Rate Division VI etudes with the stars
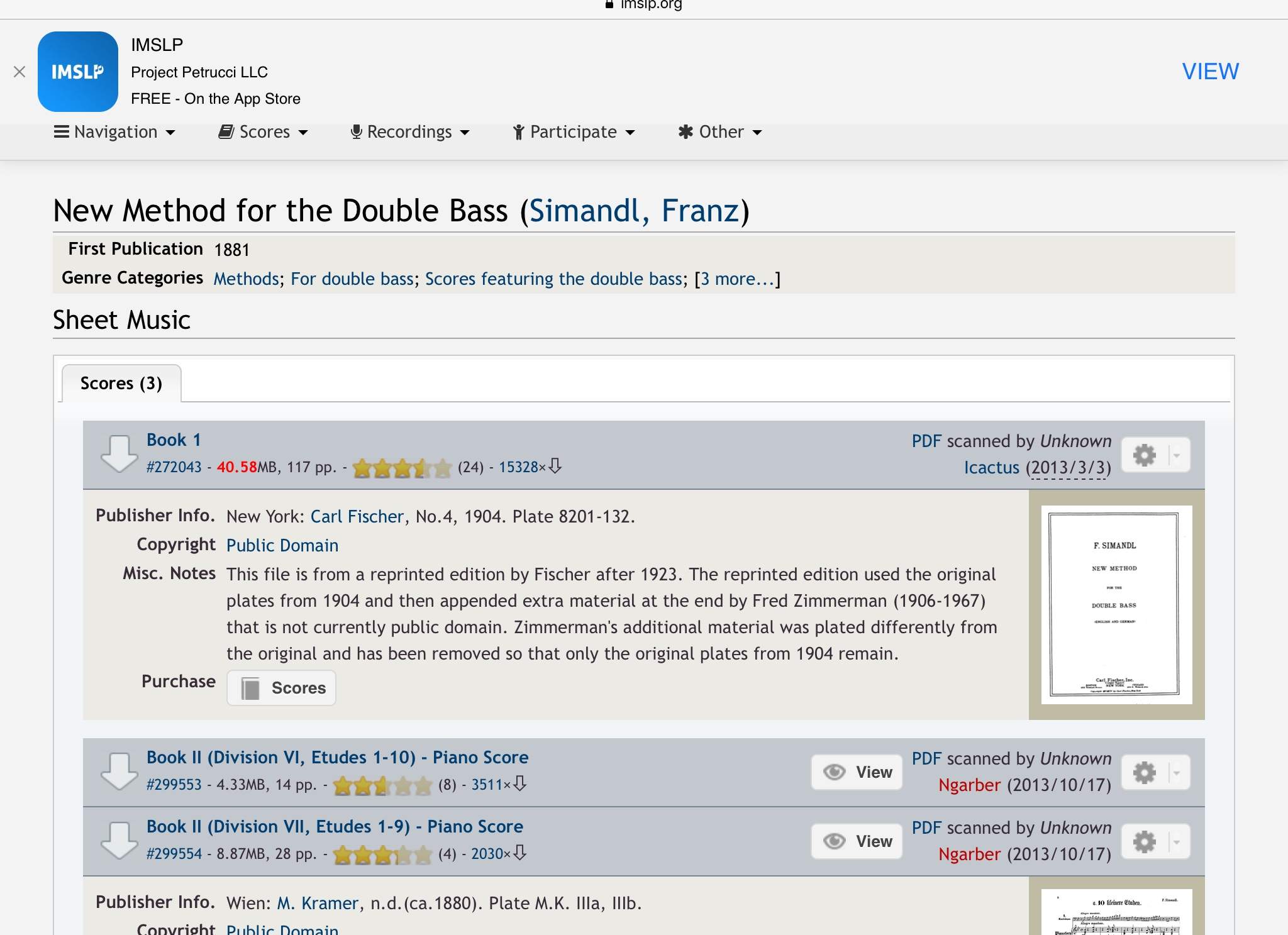The width and height of the screenshot is (1288, 935). pos(382,785)
